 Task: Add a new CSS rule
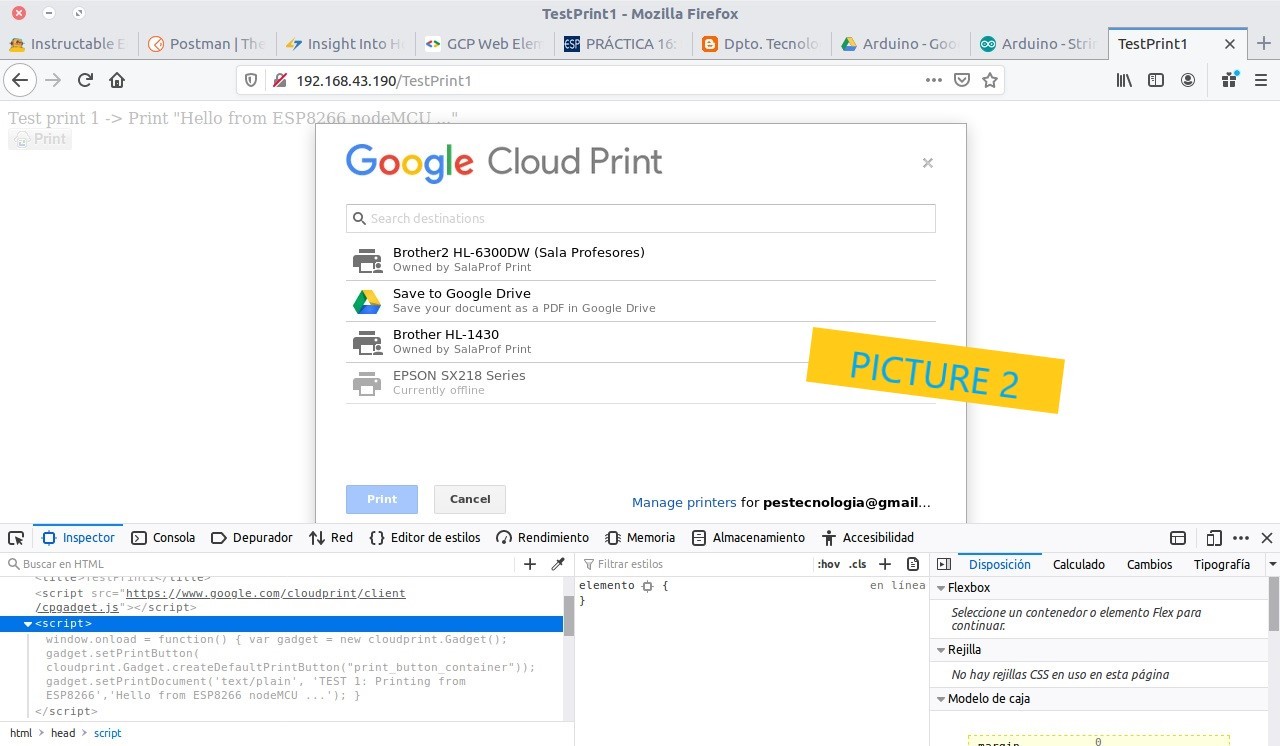885,564
